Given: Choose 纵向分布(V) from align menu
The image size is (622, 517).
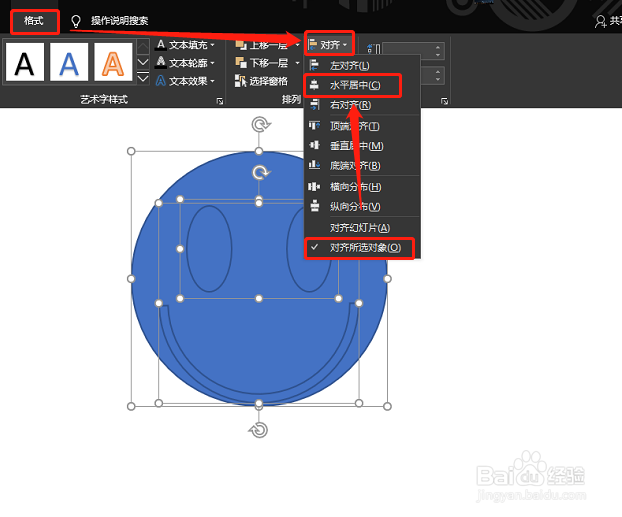Looking at the screenshot, I should point(362,206).
